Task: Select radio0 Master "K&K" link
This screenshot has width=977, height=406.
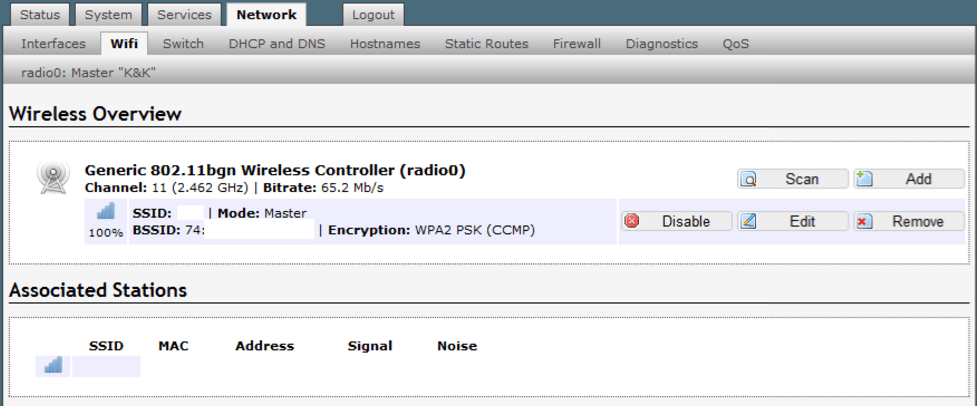Action: (x=88, y=73)
